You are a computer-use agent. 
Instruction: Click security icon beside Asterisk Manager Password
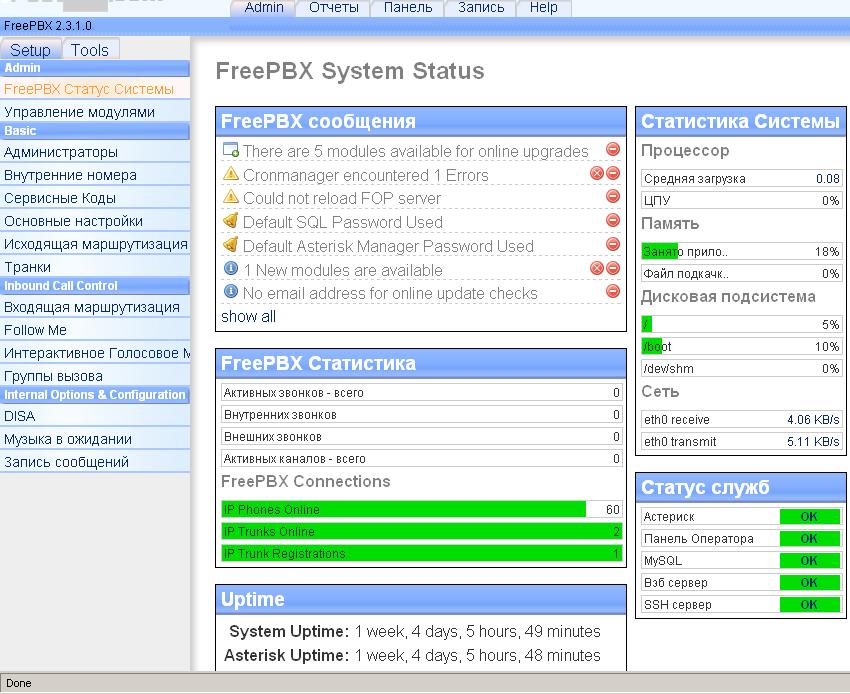(231, 245)
